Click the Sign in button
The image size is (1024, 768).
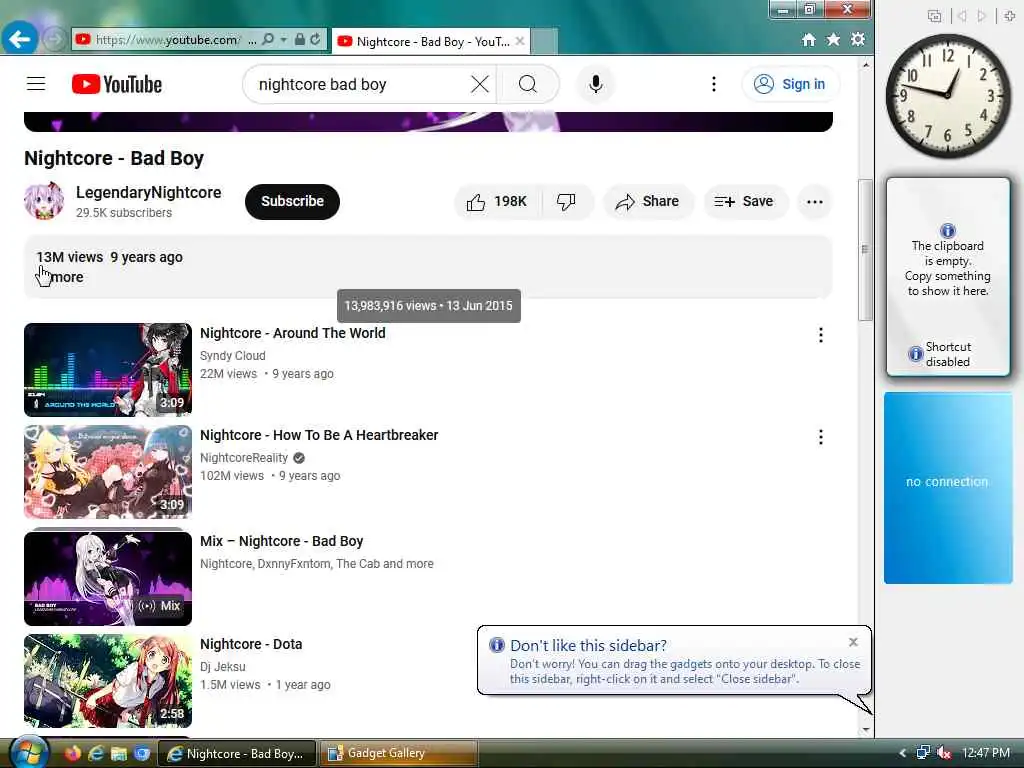(790, 84)
